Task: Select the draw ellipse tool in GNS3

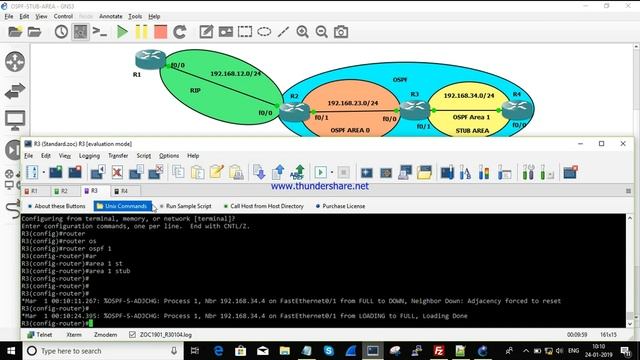Action: pos(264,32)
